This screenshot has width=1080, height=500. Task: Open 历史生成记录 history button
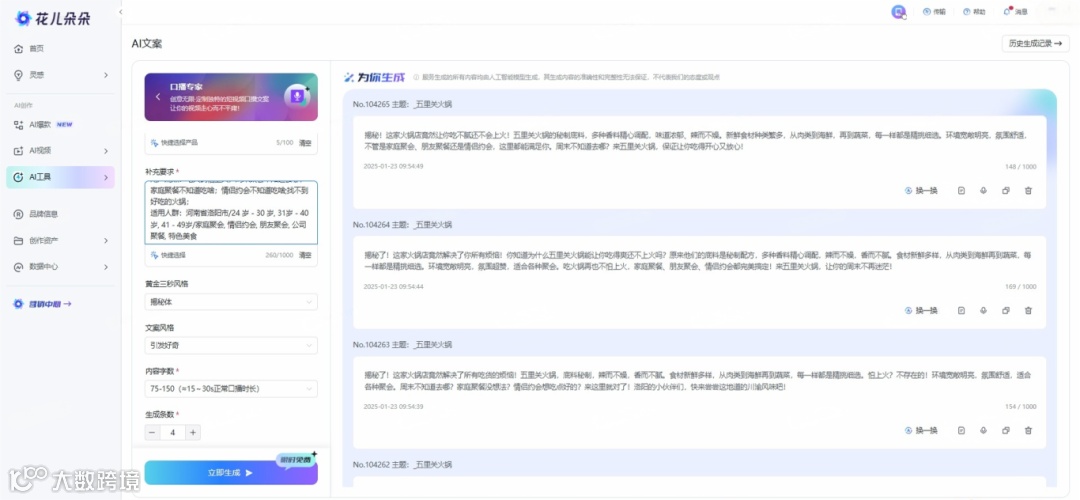(1035, 43)
